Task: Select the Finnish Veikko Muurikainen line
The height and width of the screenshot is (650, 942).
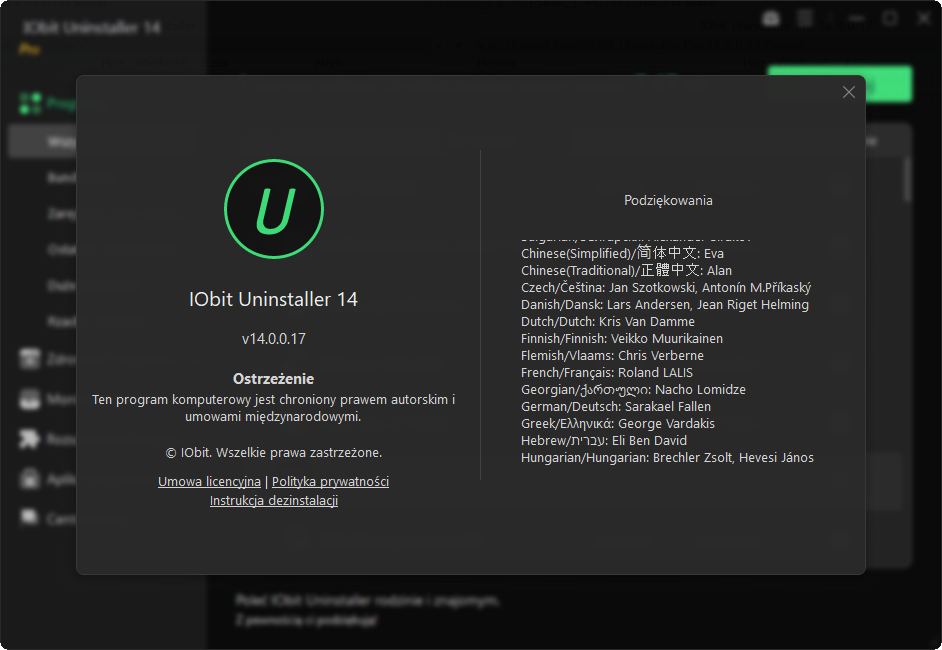Action: coord(622,338)
